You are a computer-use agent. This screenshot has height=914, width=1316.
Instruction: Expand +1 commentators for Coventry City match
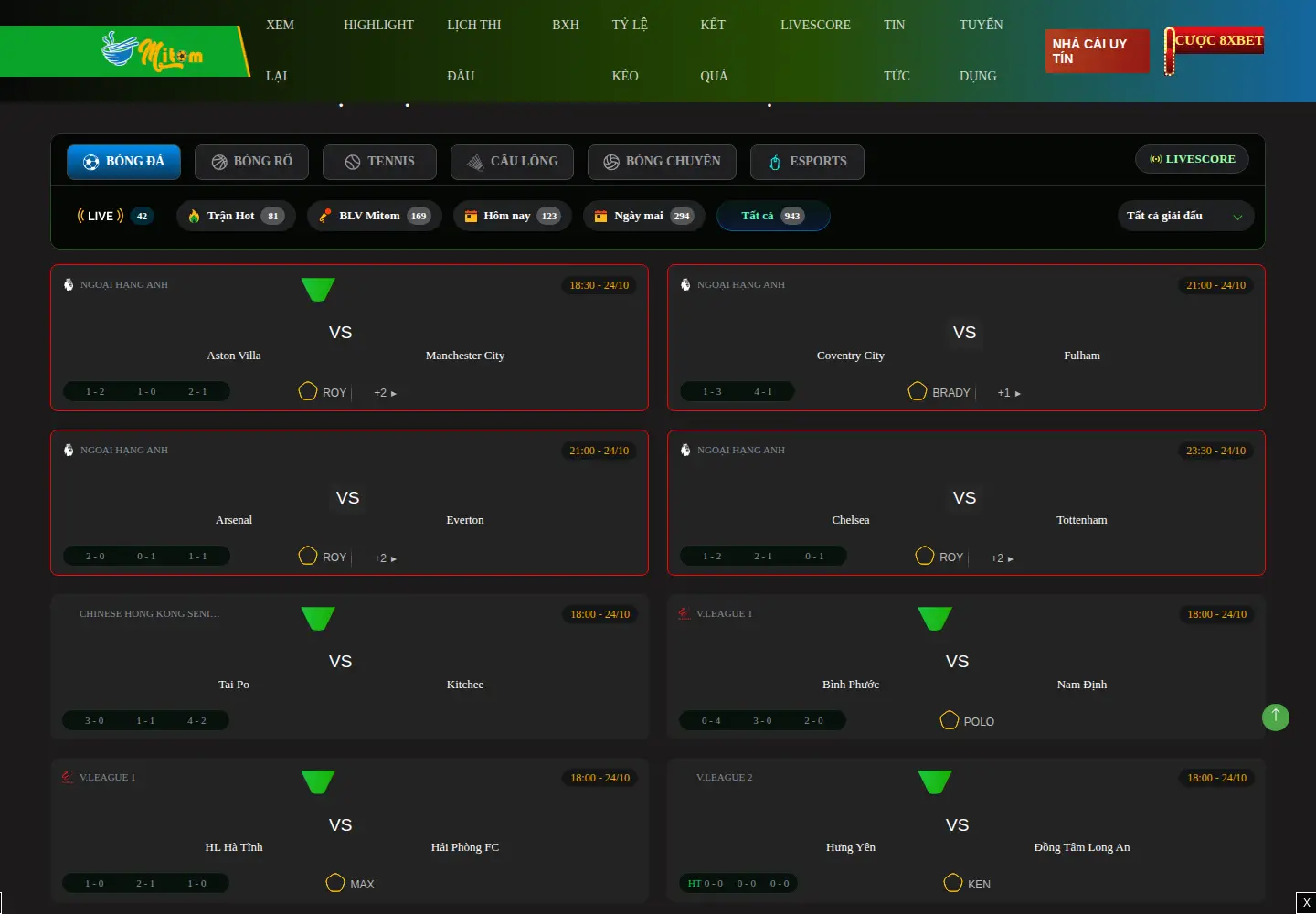coord(1009,393)
